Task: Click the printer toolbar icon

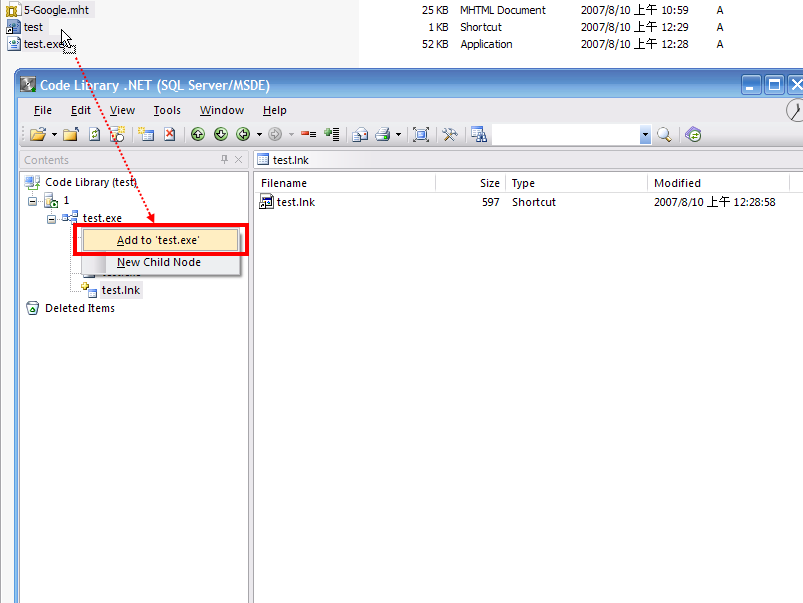Action: pyautogui.click(x=383, y=134)
